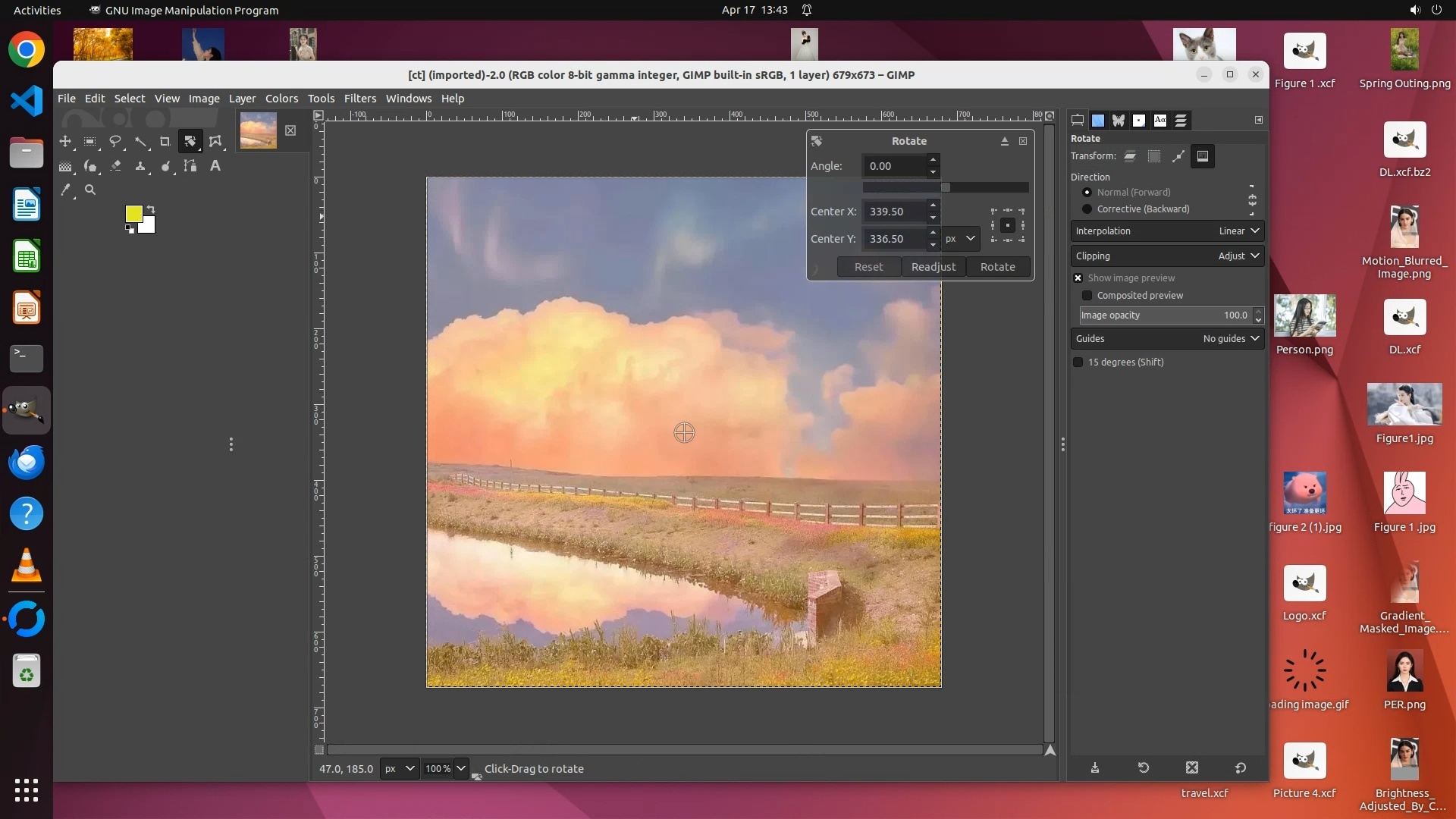The width and height of the screenshot is (1456, 819).
Task: Click the yellow foreground color swatch
Action: click(133, 213)
